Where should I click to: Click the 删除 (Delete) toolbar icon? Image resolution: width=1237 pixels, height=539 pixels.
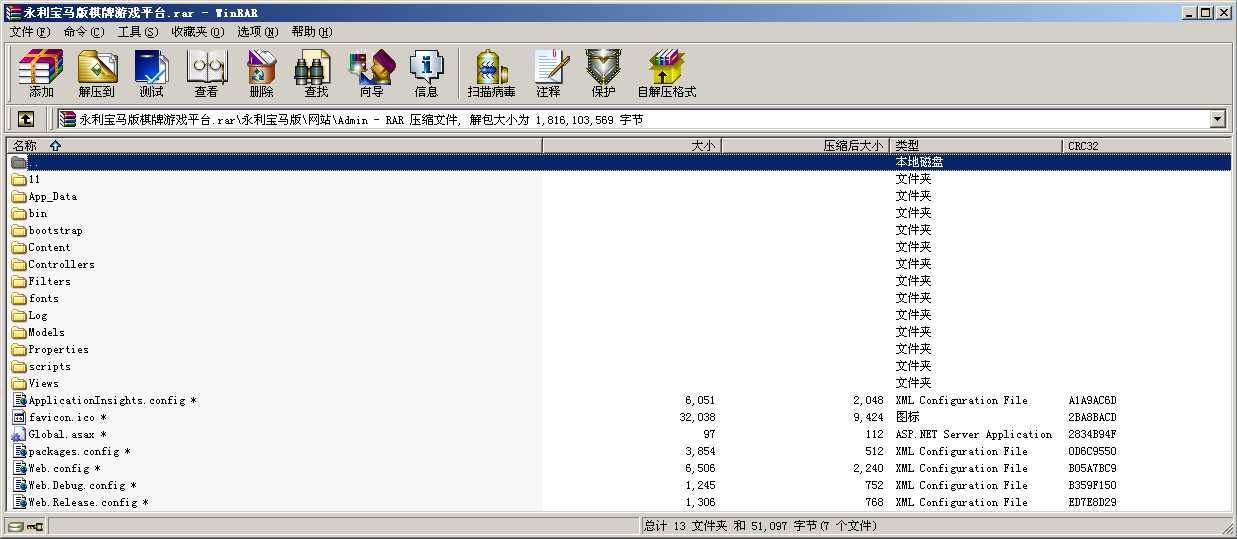(x=261, y=73)
